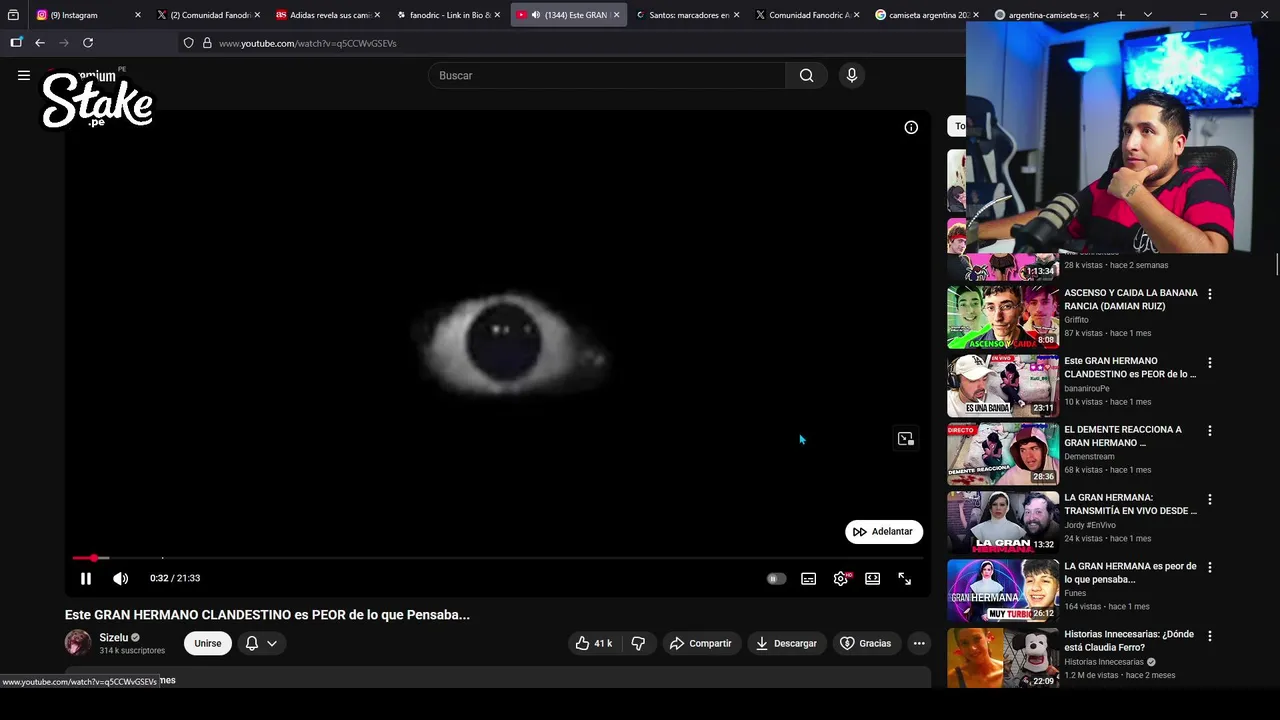Click the Unirse join button
Image resolution: width=1280 pixels, height=720 pixels.
tap(208, 643)
